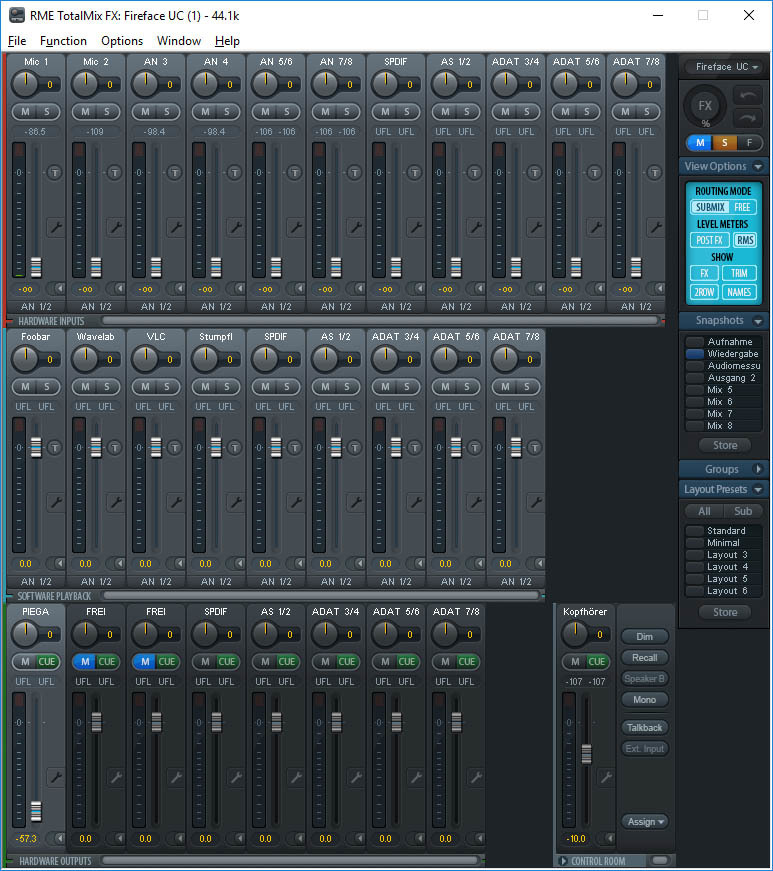The height and width of the screenshot is (871, 773).
Task: Open the Function menu
Action: [x=63, y=41]
